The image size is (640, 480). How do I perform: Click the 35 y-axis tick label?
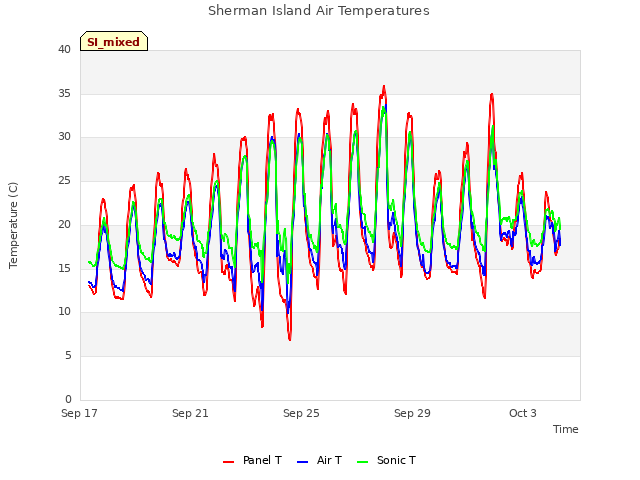click(64, 93)
